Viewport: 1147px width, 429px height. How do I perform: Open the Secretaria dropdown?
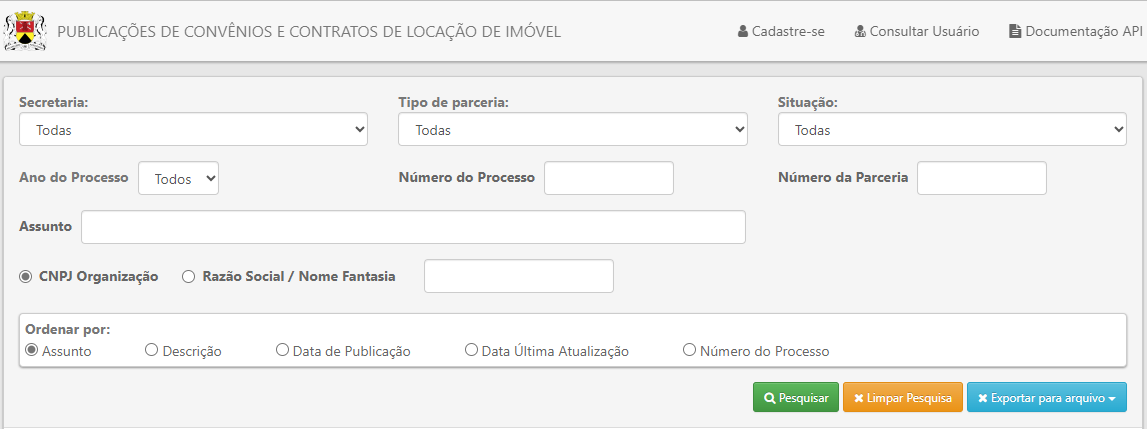(x=193, y=130)
